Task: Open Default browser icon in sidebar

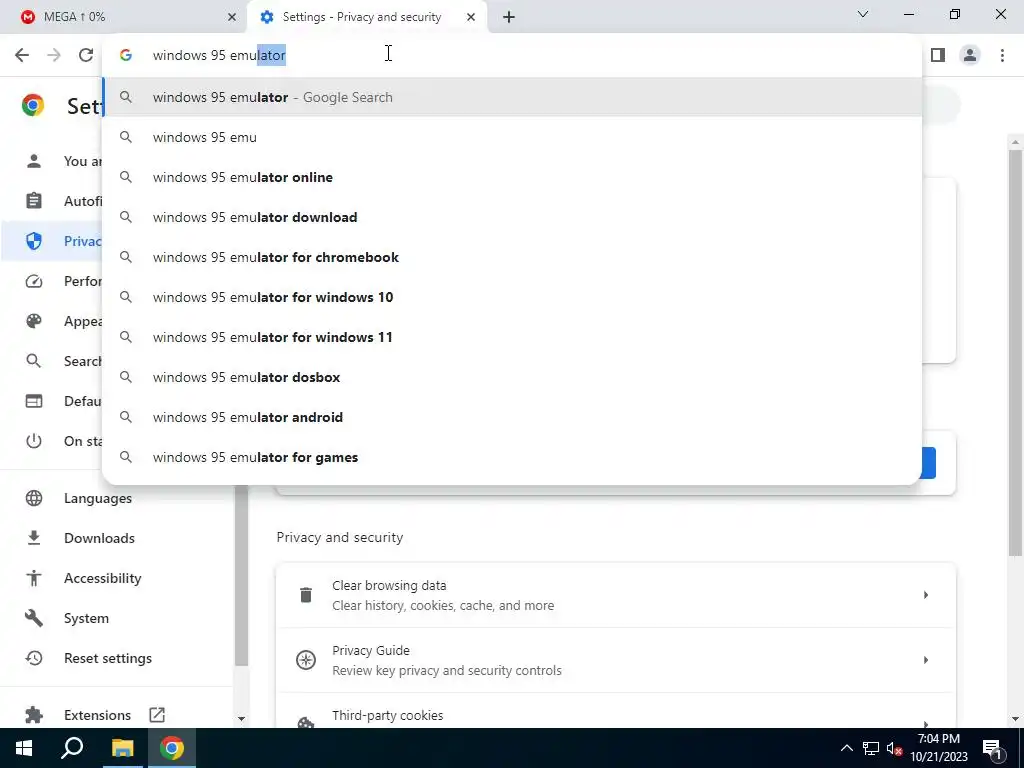Action: click(34, 401)
